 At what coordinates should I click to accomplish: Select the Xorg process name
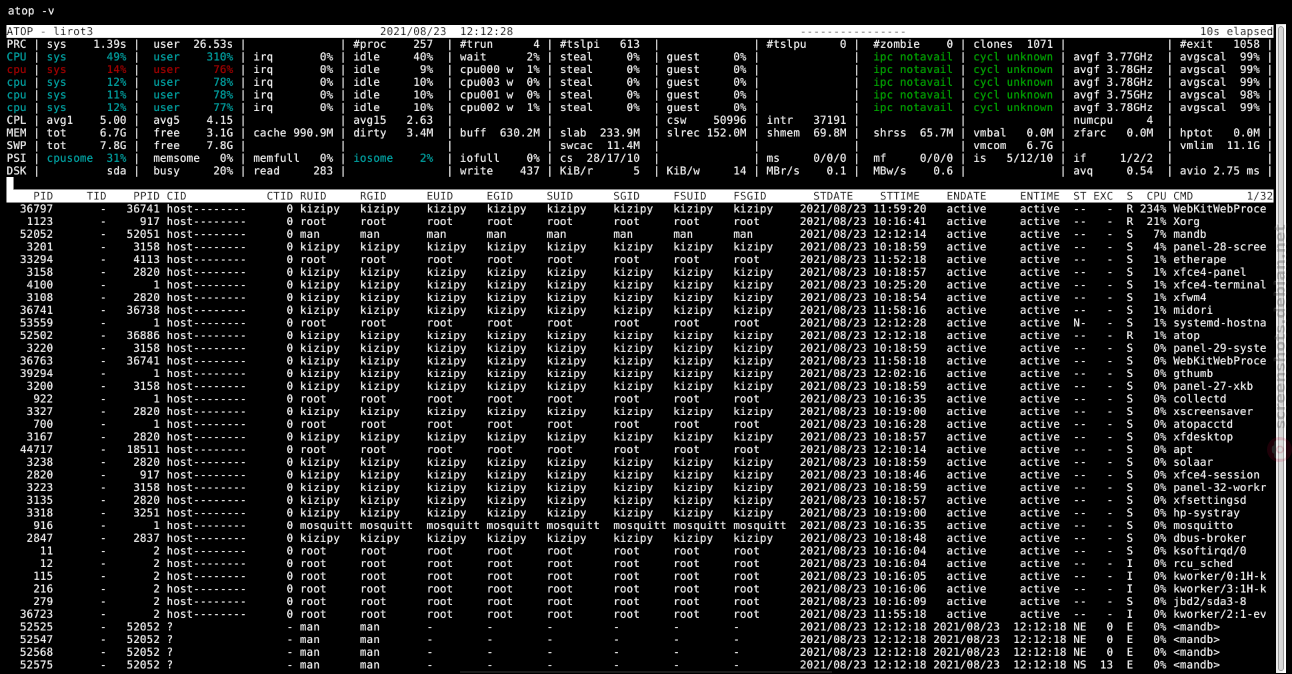[x=1186, y=221]
